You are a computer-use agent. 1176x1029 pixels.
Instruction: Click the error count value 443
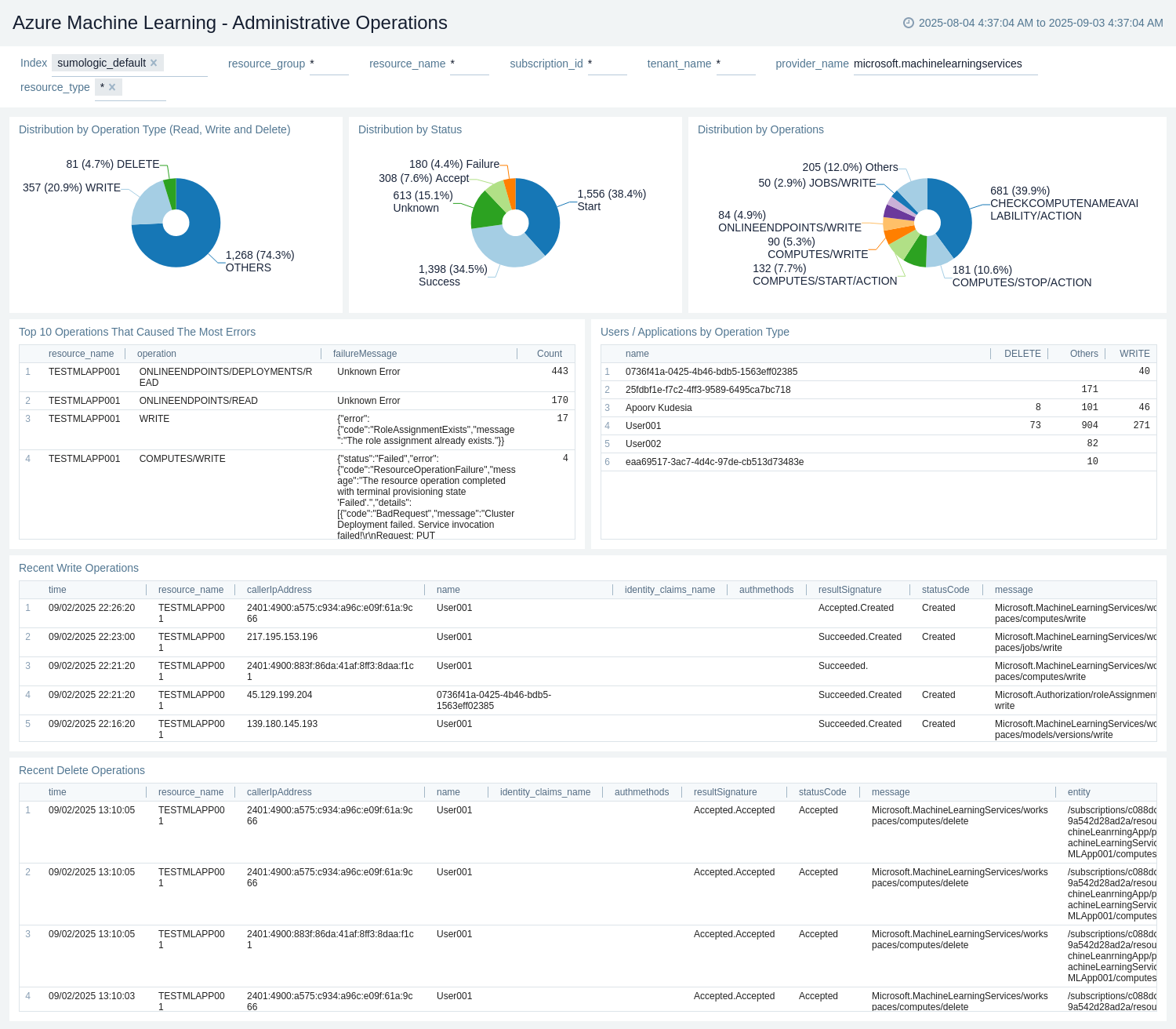560,372
